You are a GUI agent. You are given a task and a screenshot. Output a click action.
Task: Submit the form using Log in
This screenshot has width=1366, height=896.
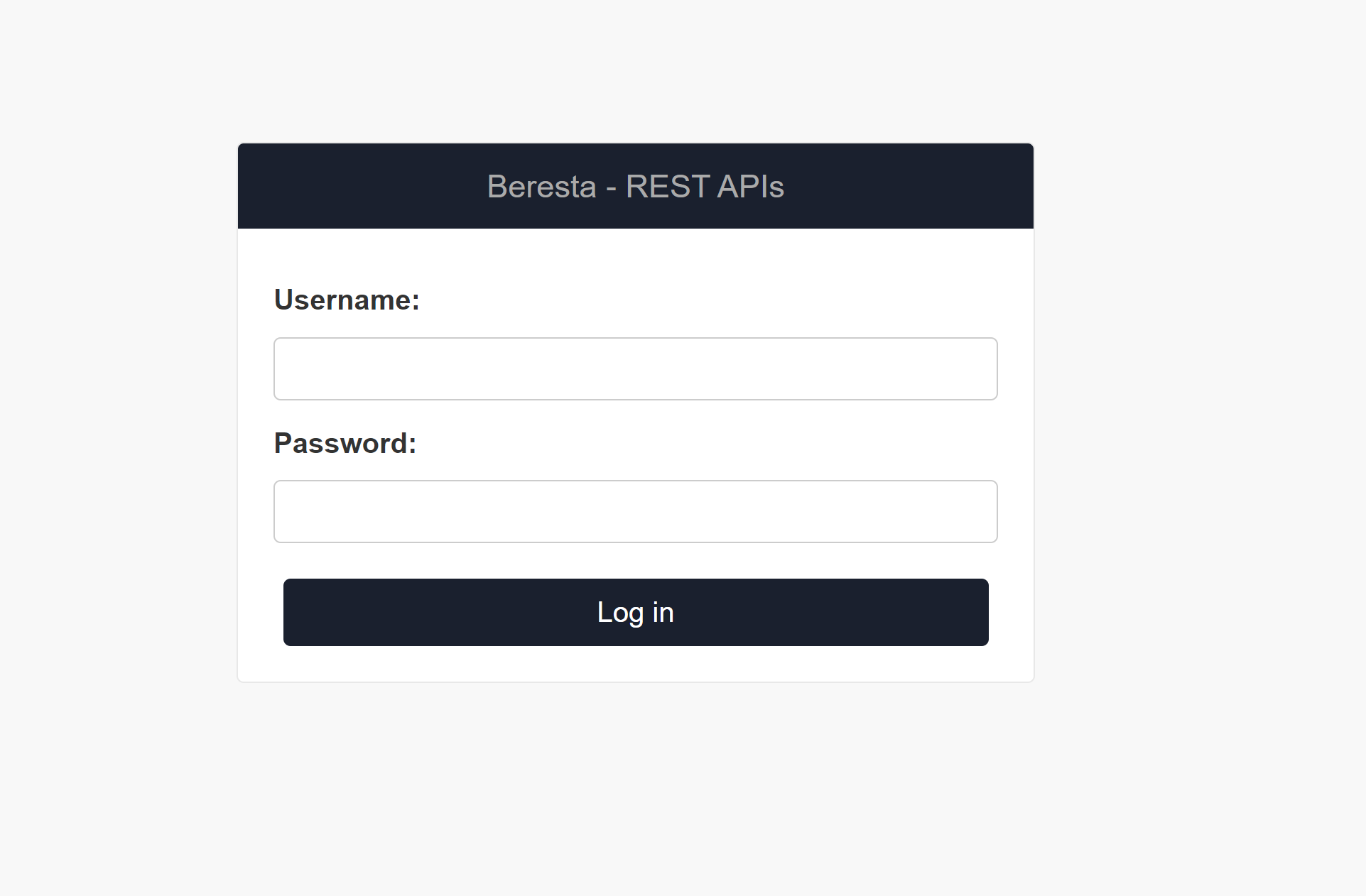click(635, 612)
